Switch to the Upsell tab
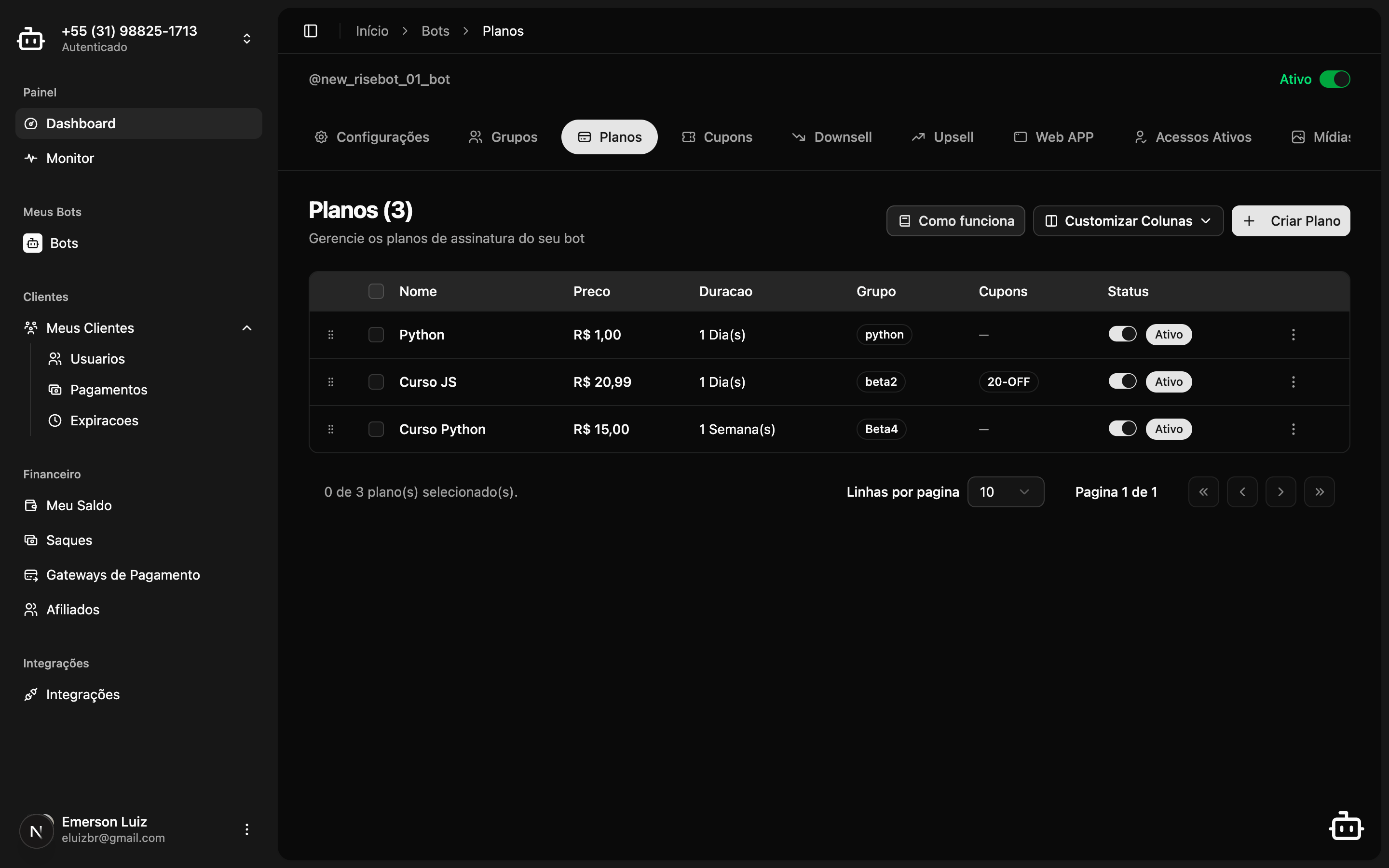 942,137
